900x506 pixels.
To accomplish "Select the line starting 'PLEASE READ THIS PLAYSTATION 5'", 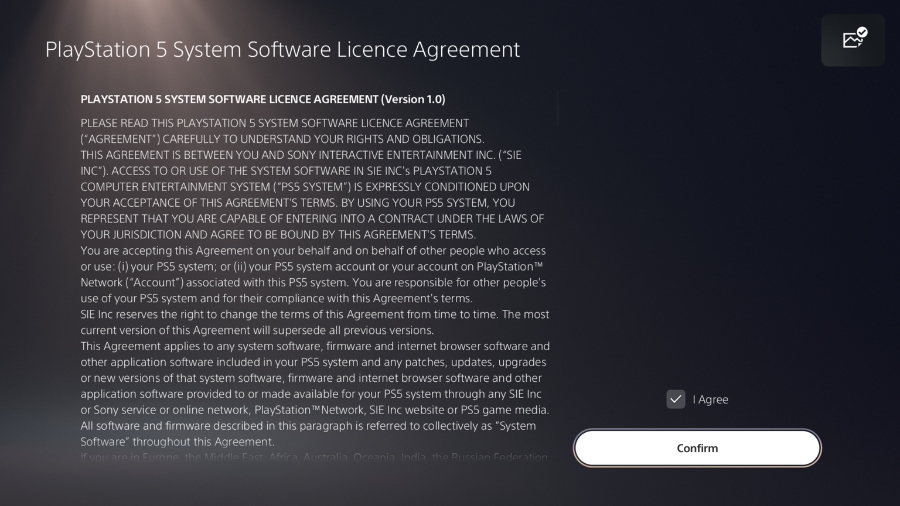I will (x=274, y=123).
